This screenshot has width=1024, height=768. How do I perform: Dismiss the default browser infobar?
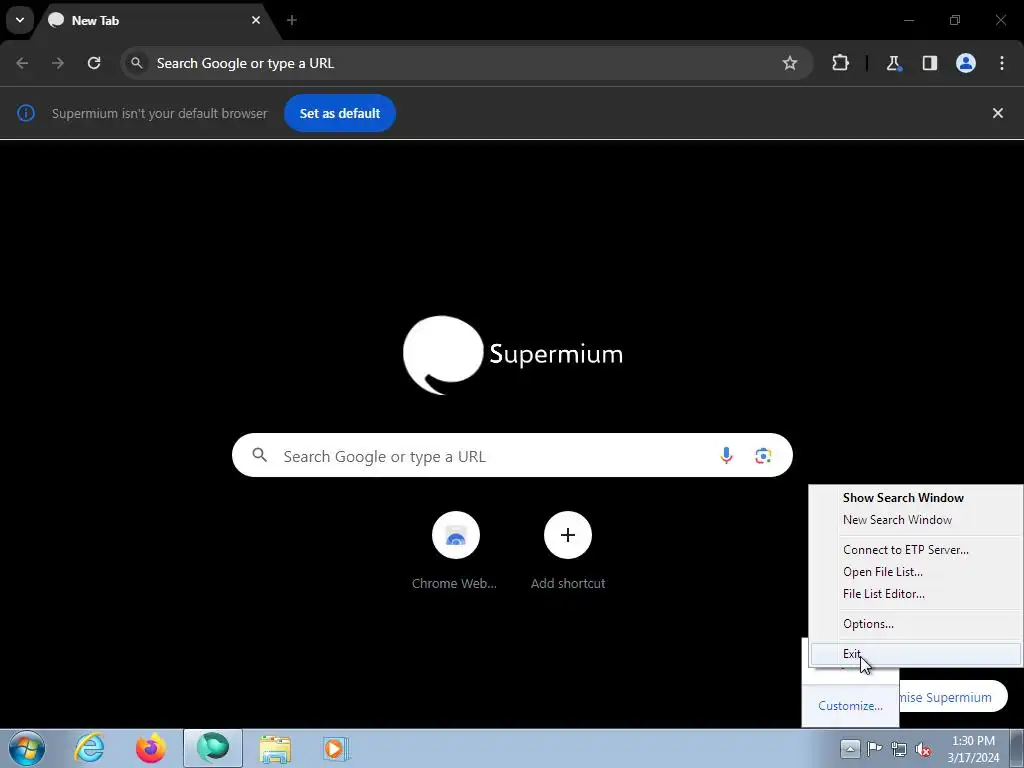click(997, 113)
